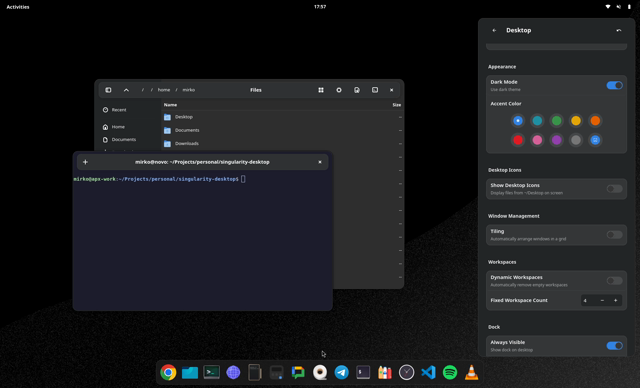640x388 pixels.
Task: Enable the Tiling switch
Action: point(614,235)
